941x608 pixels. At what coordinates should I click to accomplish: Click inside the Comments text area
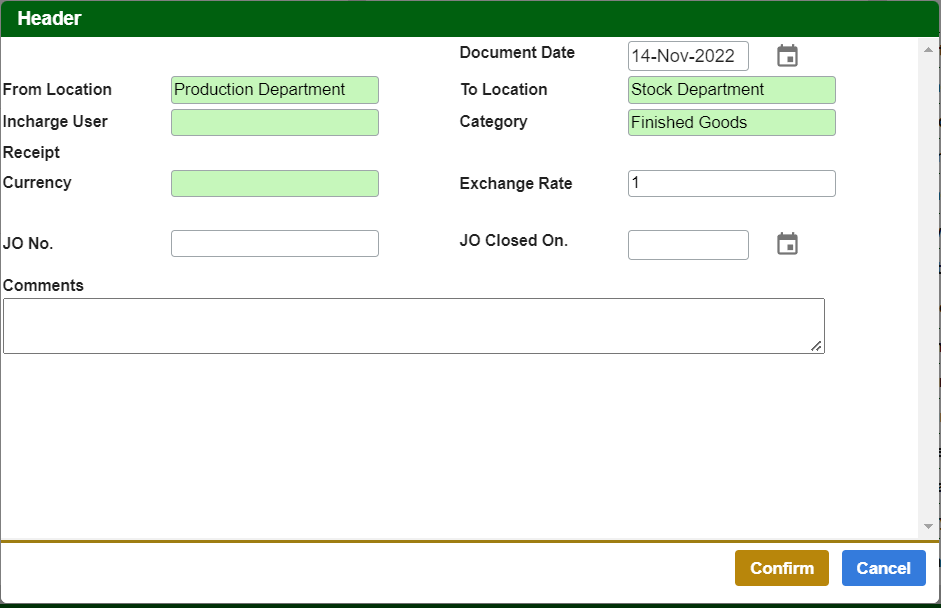tap(413, 326)
